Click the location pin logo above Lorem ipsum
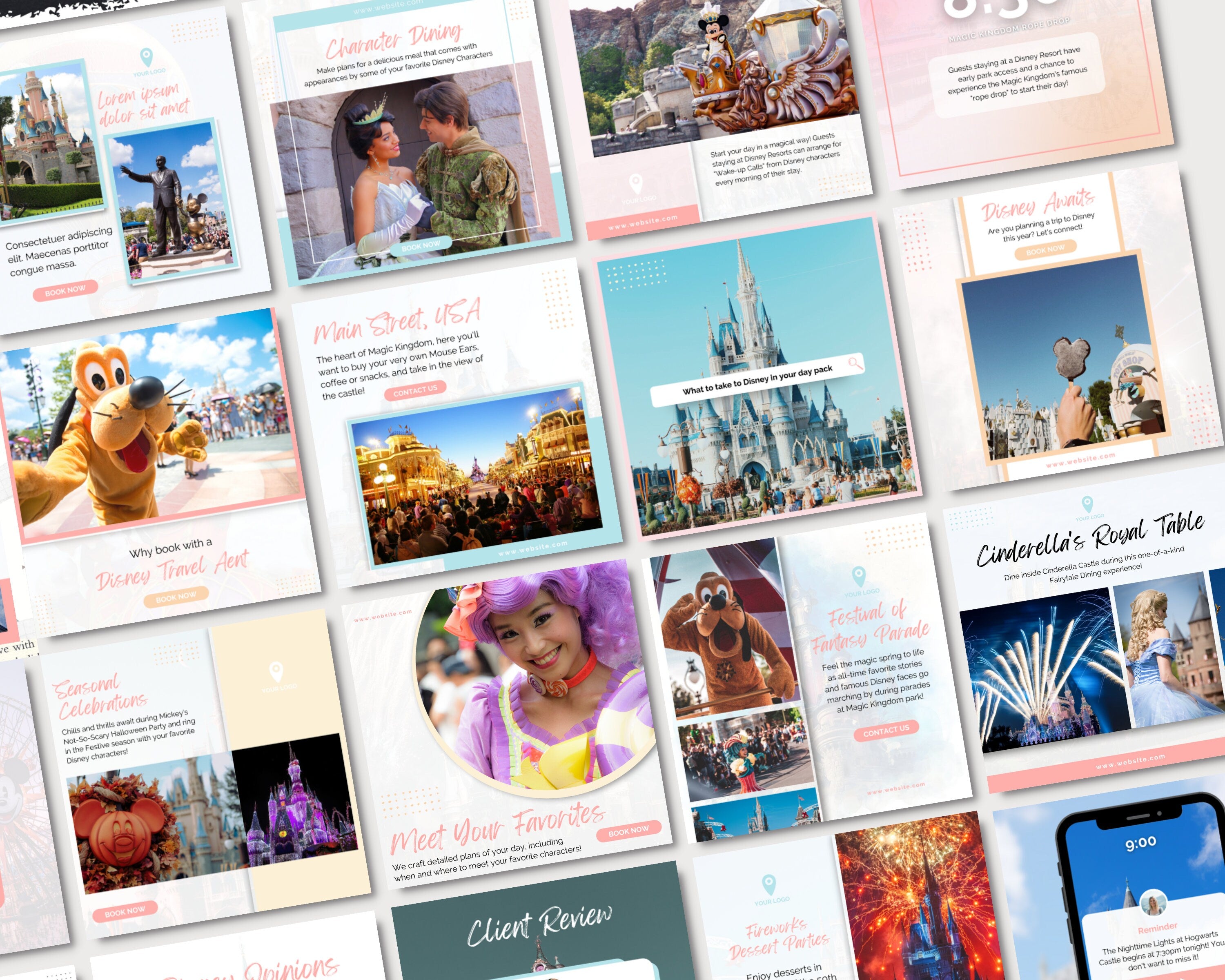Viewport: 1225px width, 980px height. point(146,57)
